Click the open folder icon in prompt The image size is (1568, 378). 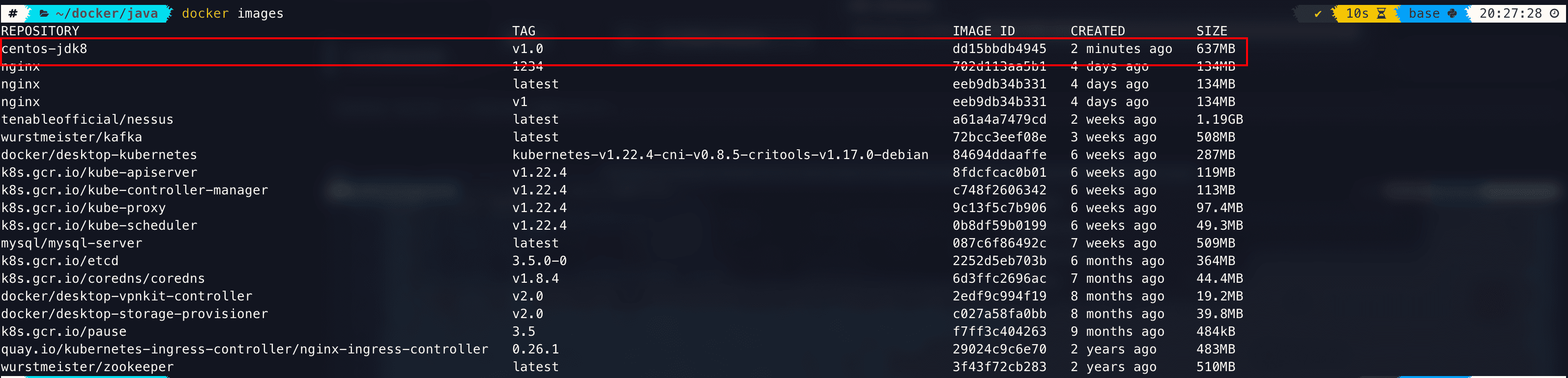pyautogui.click(x=44, y=13)
